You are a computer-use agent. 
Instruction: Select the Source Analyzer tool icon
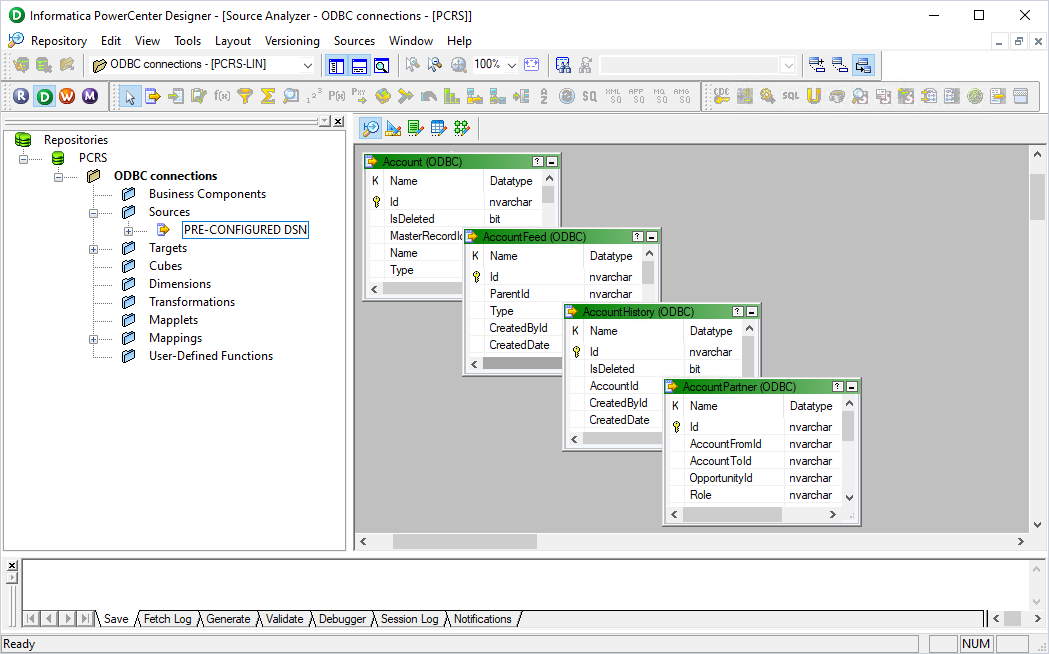(369, 128)
